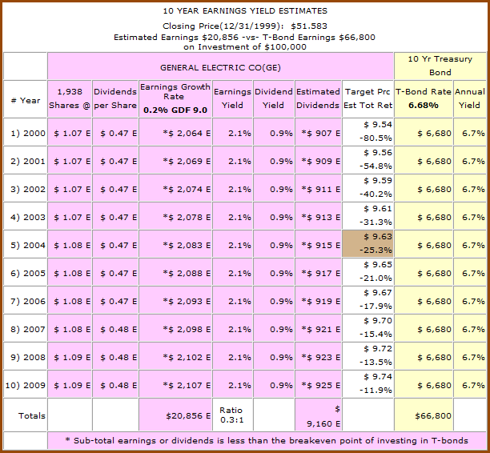Click the 0.2% GDF 9.0 value
Image resolution: width=490 pixels, height=453 pixels.
pos(175,110)
